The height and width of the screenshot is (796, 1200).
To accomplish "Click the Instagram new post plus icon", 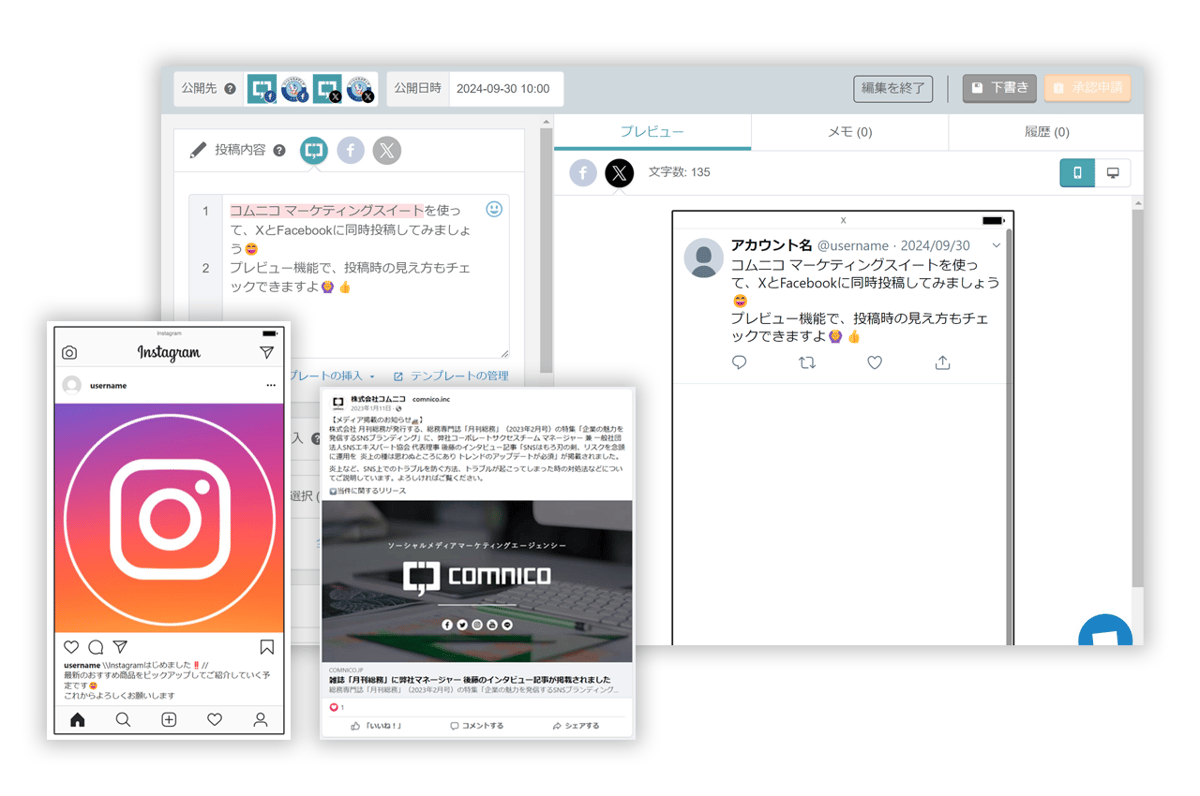I will [x=169, y=719].
